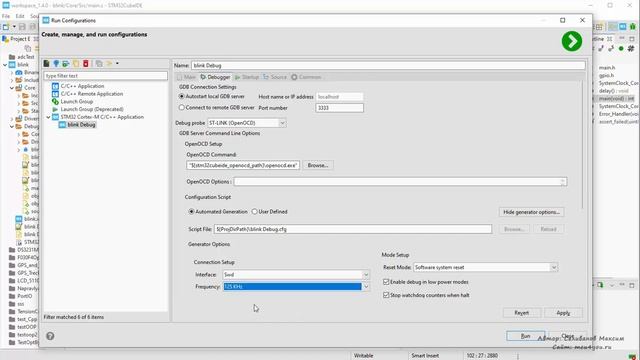640x360 pixels.
Task: Click the Script File path field
Action: click(x=353, y=229)
